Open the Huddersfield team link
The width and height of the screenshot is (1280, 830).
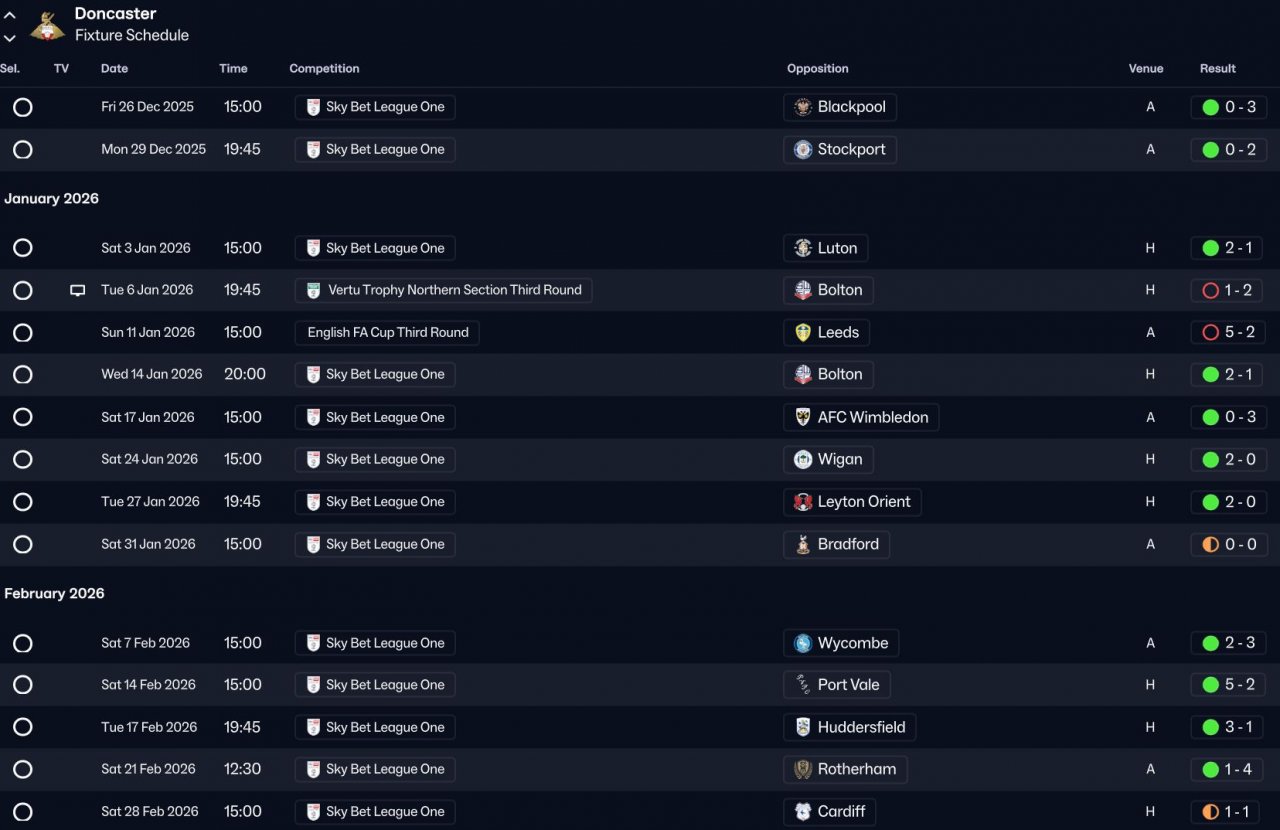[860, 727]
